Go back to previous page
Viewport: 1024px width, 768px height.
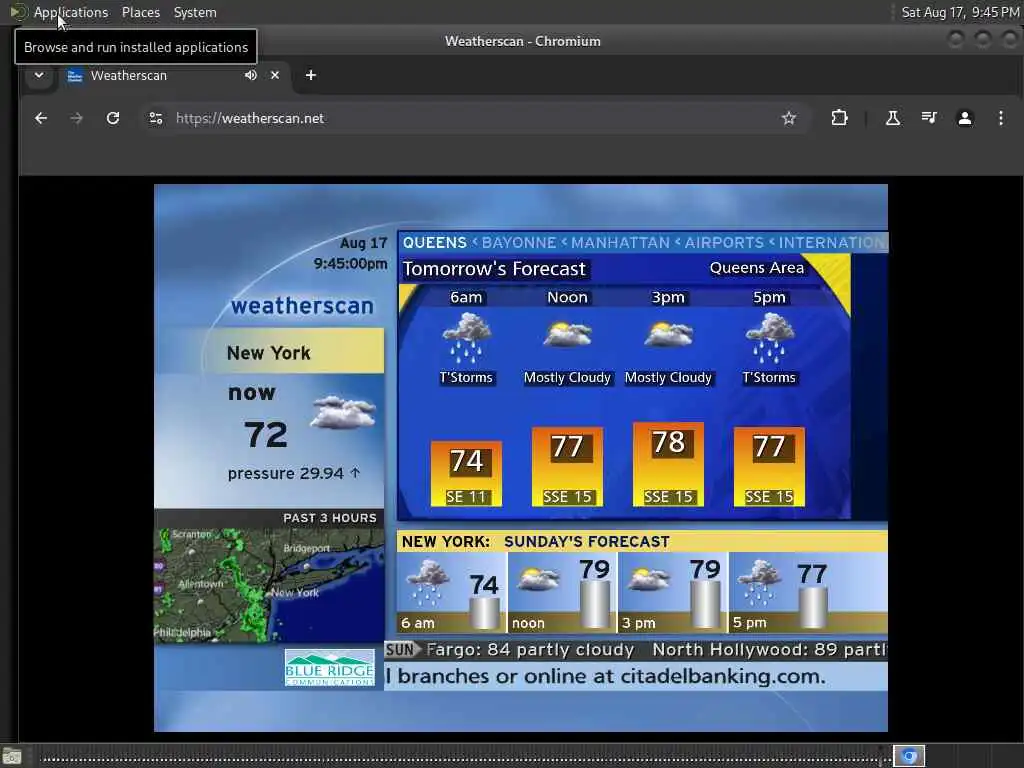point(41,118)
